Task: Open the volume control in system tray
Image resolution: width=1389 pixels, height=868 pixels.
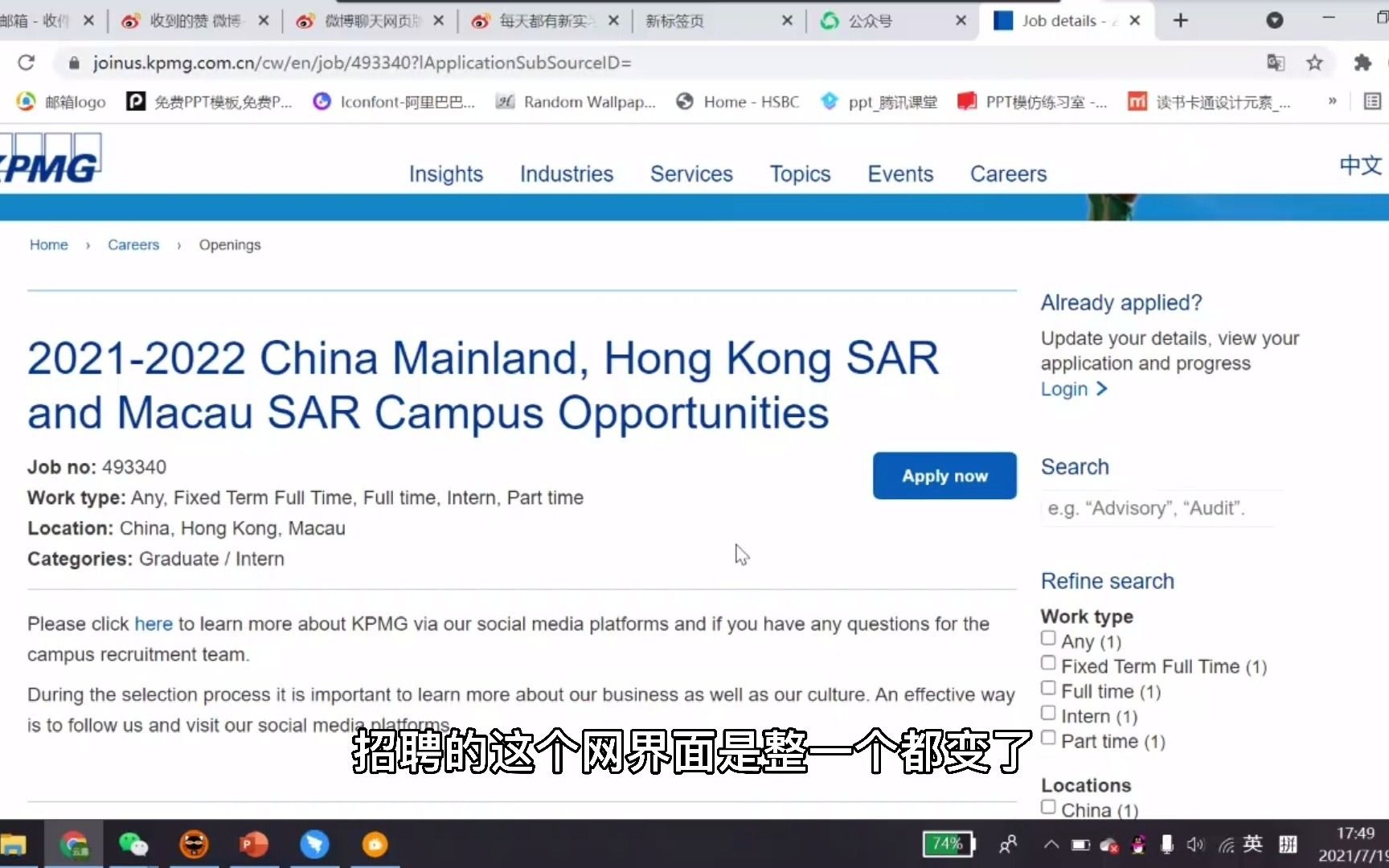Action: 1195,844
